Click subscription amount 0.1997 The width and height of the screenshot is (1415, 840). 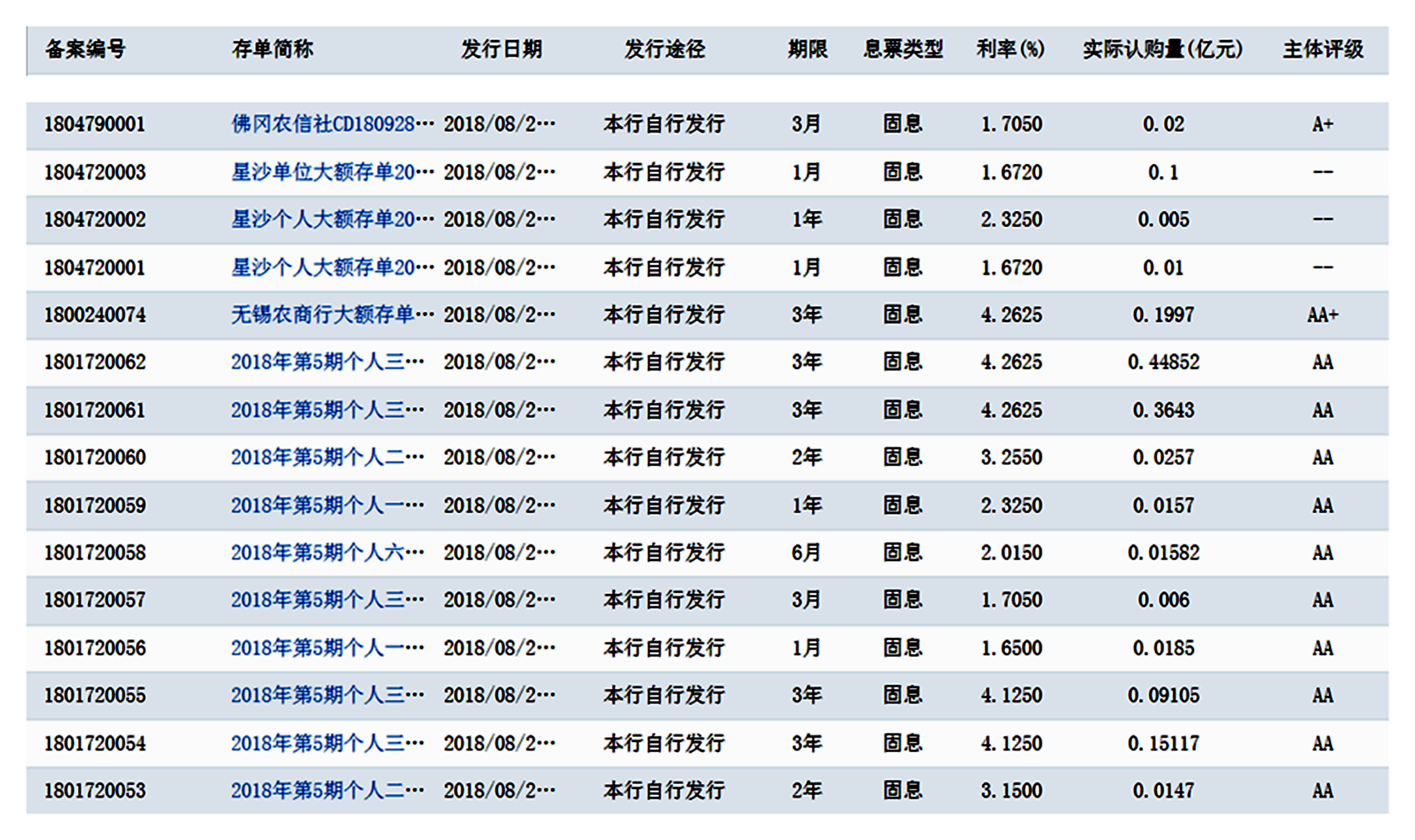1164,315
